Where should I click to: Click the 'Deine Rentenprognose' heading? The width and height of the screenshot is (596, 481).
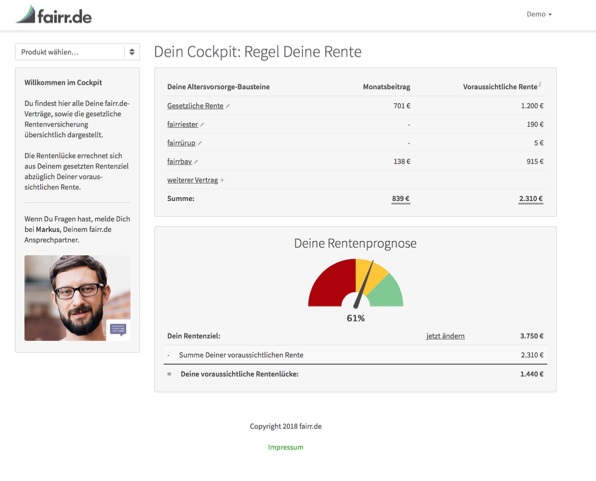[x=355, y=243]
